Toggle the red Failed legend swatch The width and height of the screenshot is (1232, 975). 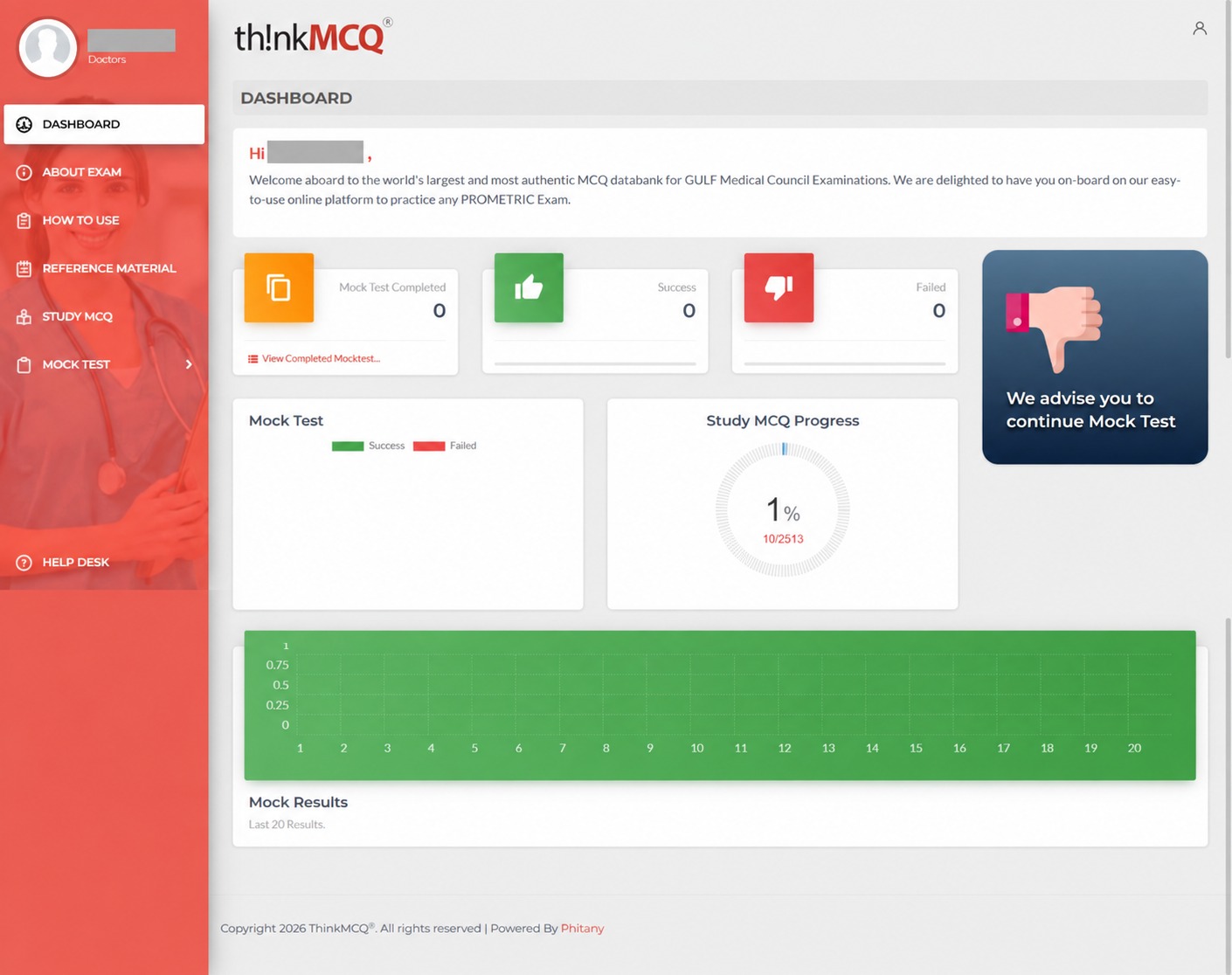pos(429,446)
